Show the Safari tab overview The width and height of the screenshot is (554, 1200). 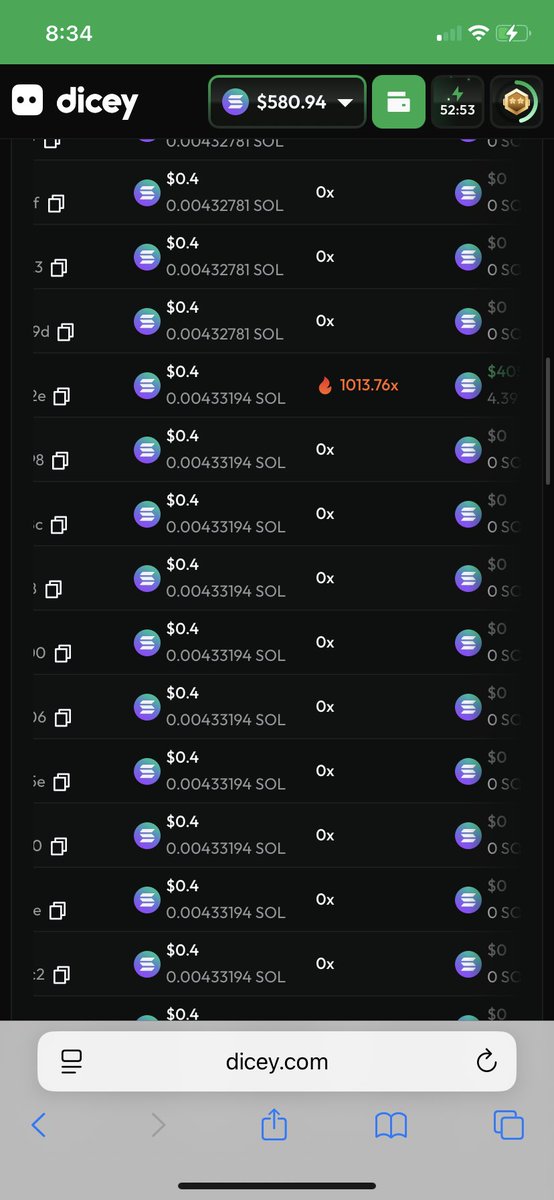click(509, 1125)
